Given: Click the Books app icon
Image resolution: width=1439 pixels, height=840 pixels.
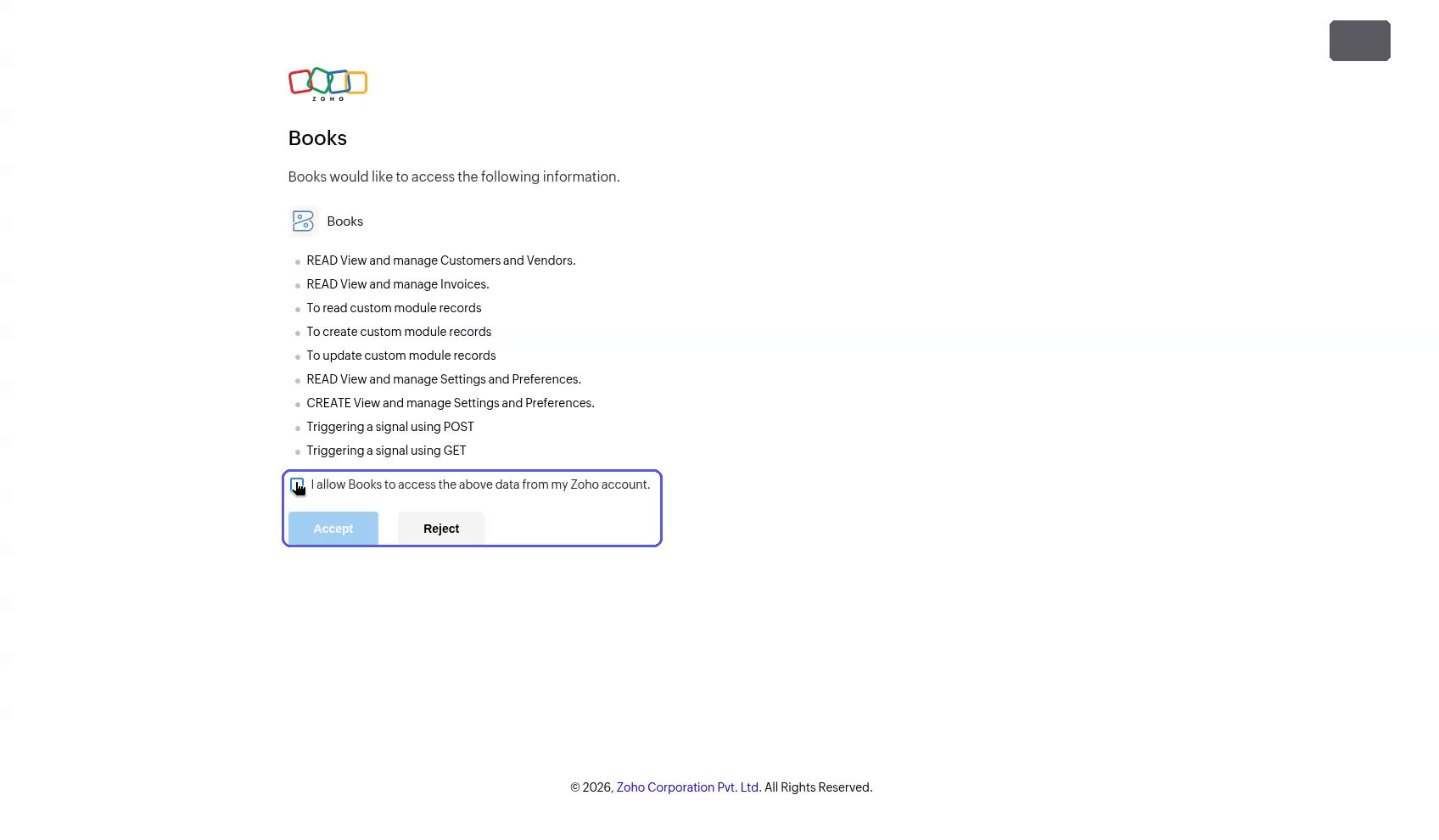Looking at the screenshot, I should pos(303,221).
